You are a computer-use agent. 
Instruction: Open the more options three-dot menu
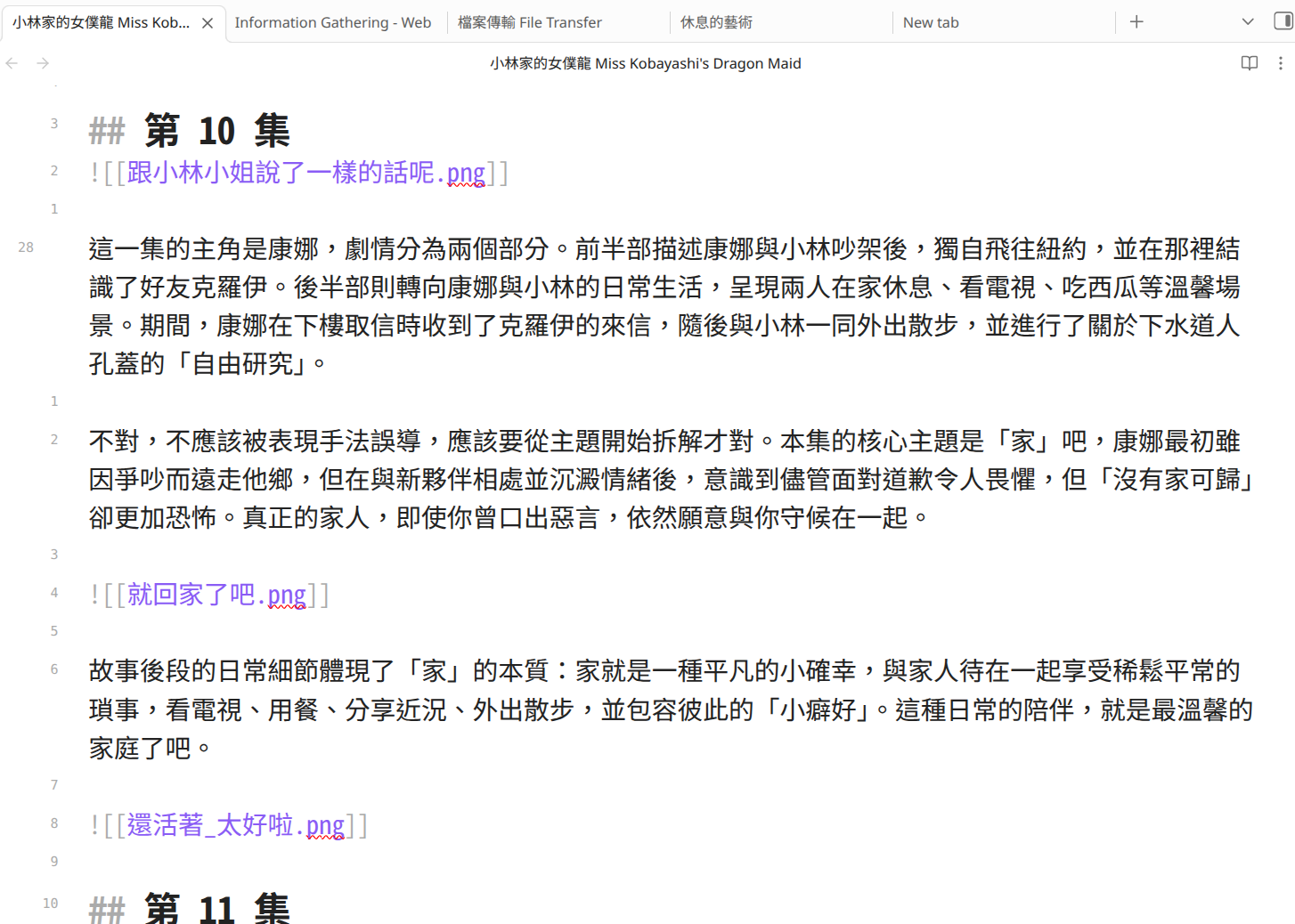coord(1281,63)
